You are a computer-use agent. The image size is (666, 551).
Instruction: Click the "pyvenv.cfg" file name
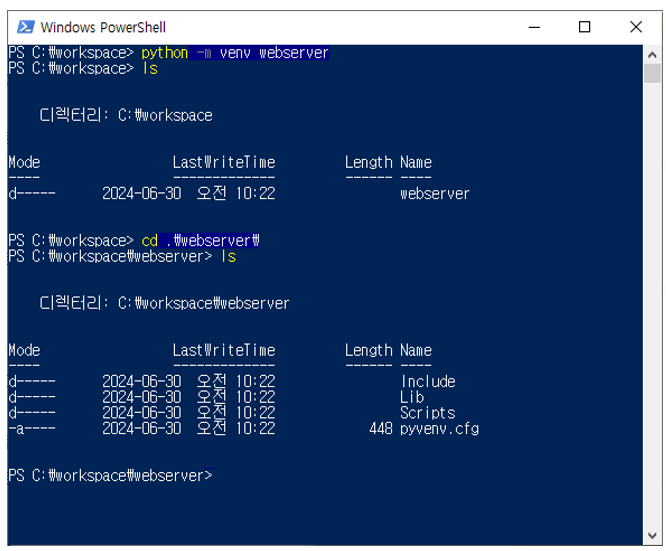pos(439,428)
